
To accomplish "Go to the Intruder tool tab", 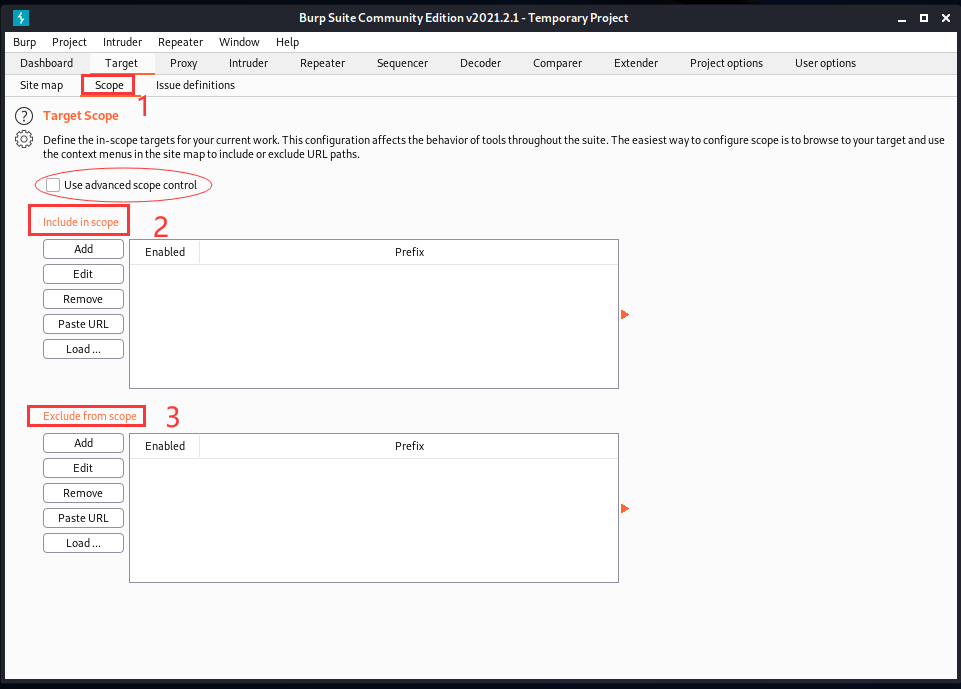I will coord(248,63).
